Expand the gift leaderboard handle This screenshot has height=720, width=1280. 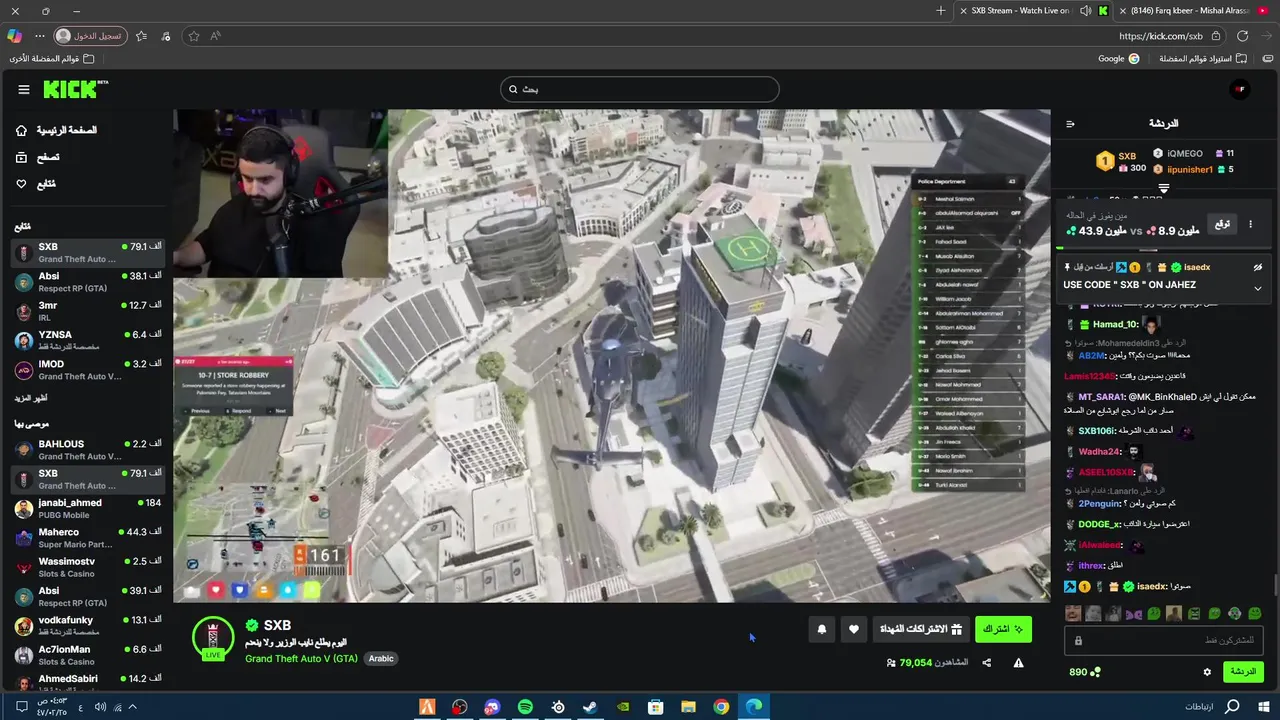click(1163, 188)
